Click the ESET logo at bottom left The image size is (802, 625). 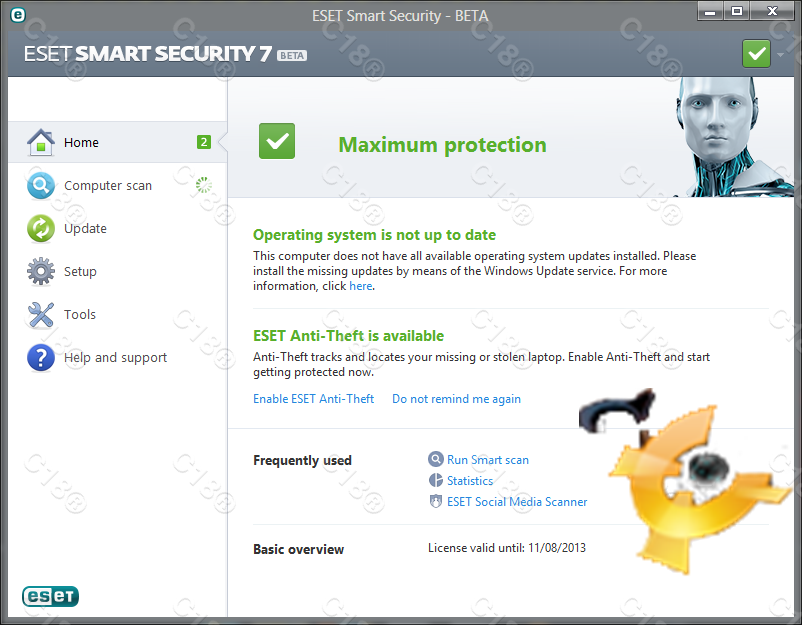tap(50, 597)
